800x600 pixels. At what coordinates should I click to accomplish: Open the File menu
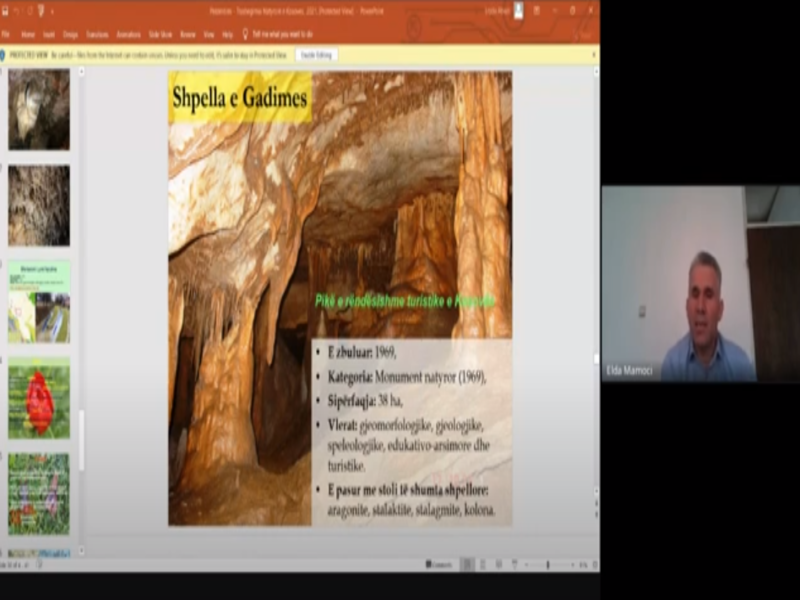[x=6, y=34]
